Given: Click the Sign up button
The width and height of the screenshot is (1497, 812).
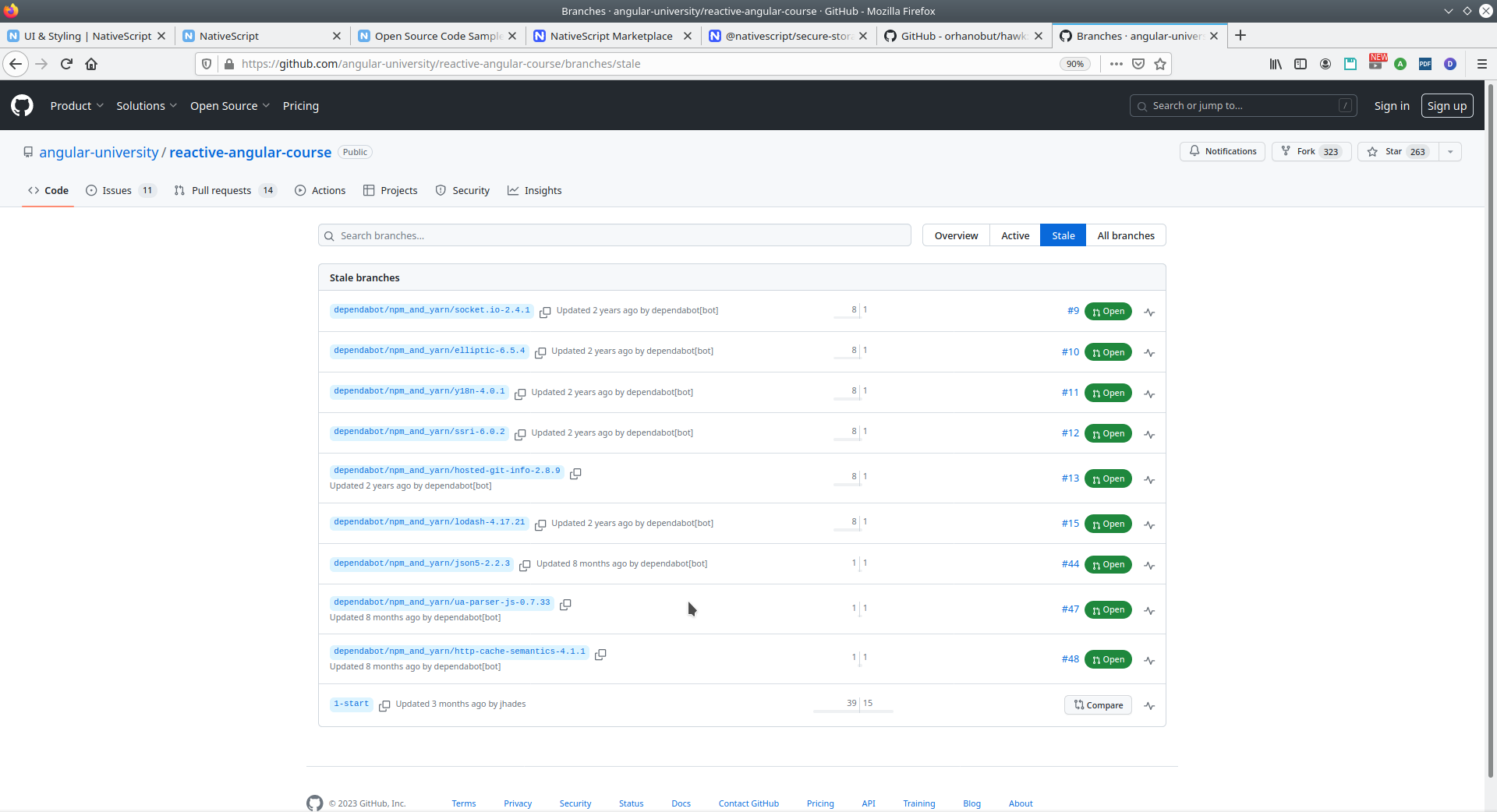Looking at the screenshot, I should (1447, 106).
